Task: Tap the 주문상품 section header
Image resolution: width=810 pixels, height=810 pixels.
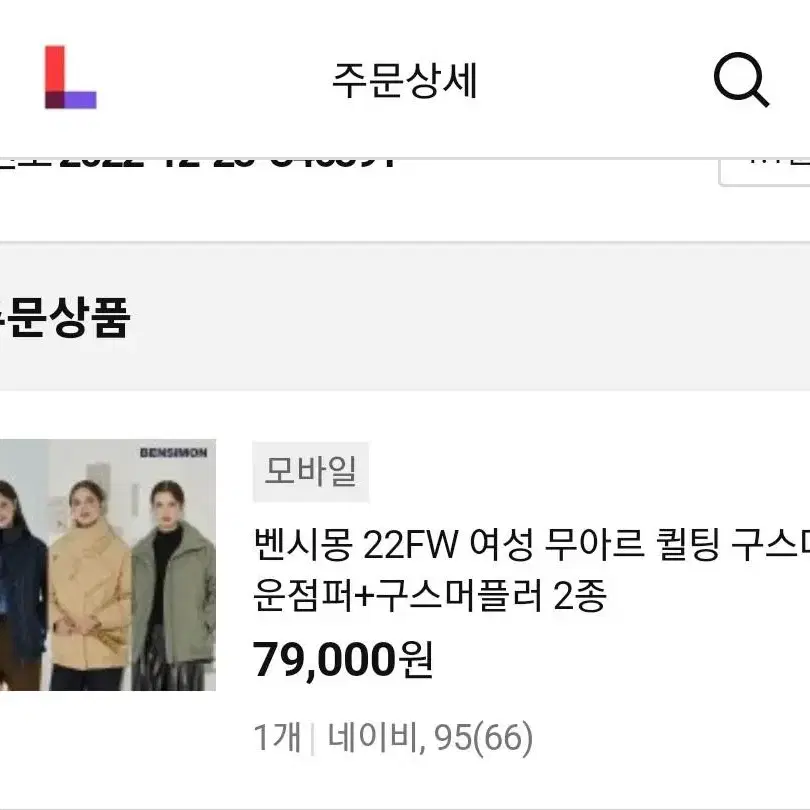Action: click(x=64, y=317)
